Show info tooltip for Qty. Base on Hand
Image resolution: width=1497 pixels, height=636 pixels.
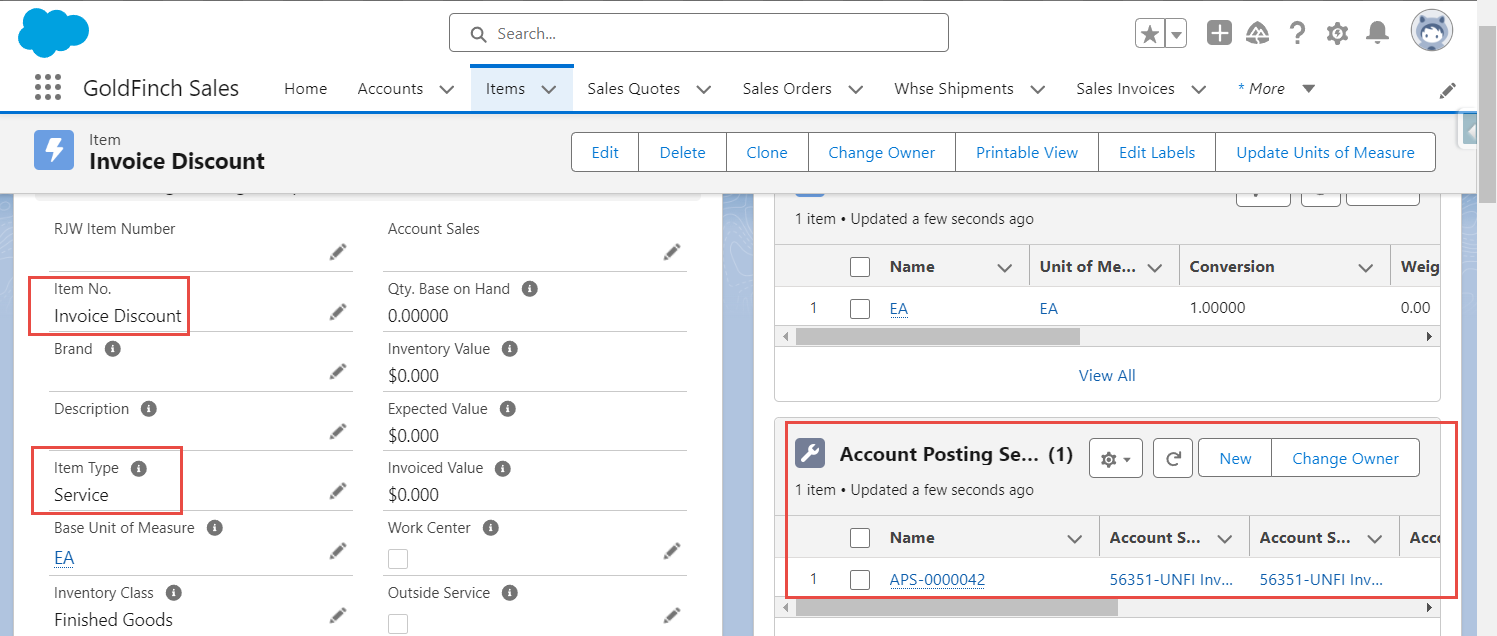(530, 289)
